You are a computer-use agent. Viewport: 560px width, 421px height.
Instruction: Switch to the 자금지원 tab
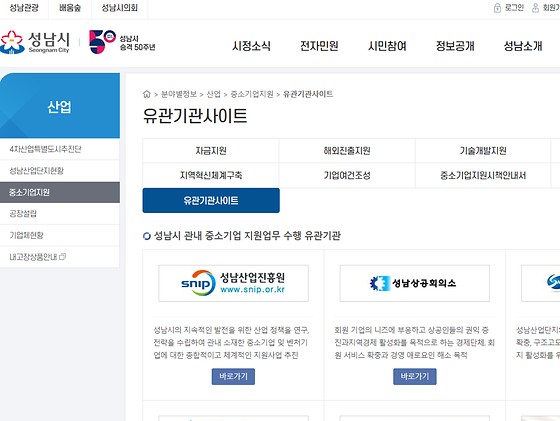click(211, 151)
